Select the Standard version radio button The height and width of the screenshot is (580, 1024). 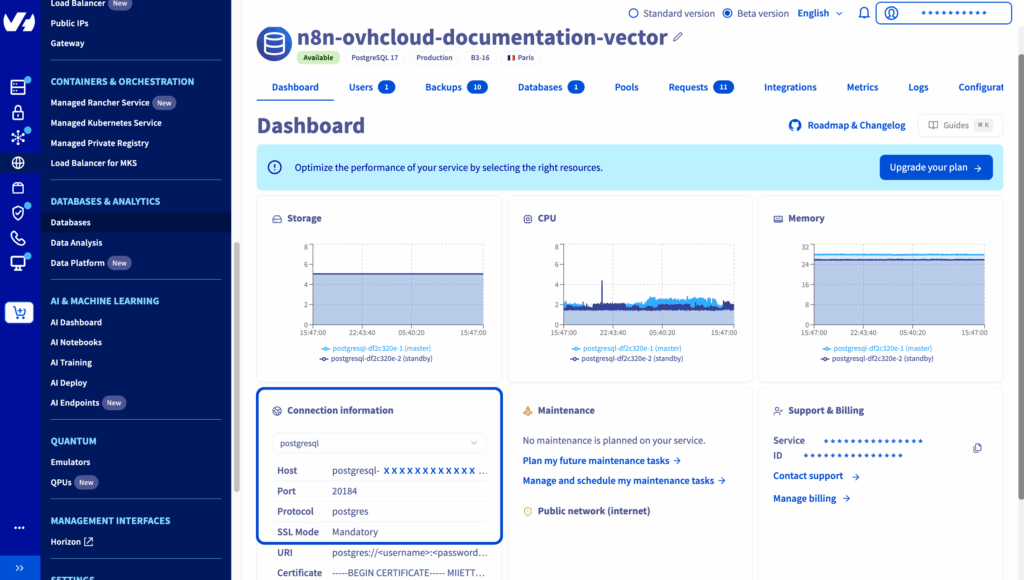point(633,13)
